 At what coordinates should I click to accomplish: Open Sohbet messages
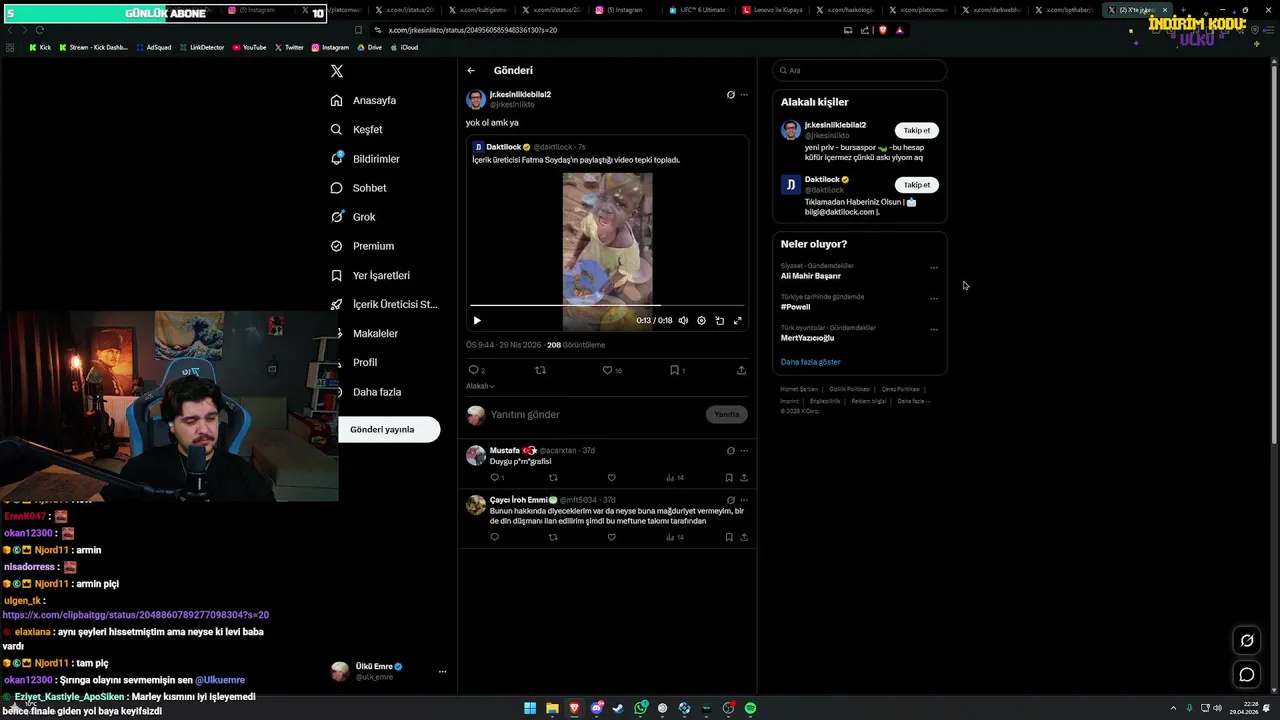tap(358, 188)
